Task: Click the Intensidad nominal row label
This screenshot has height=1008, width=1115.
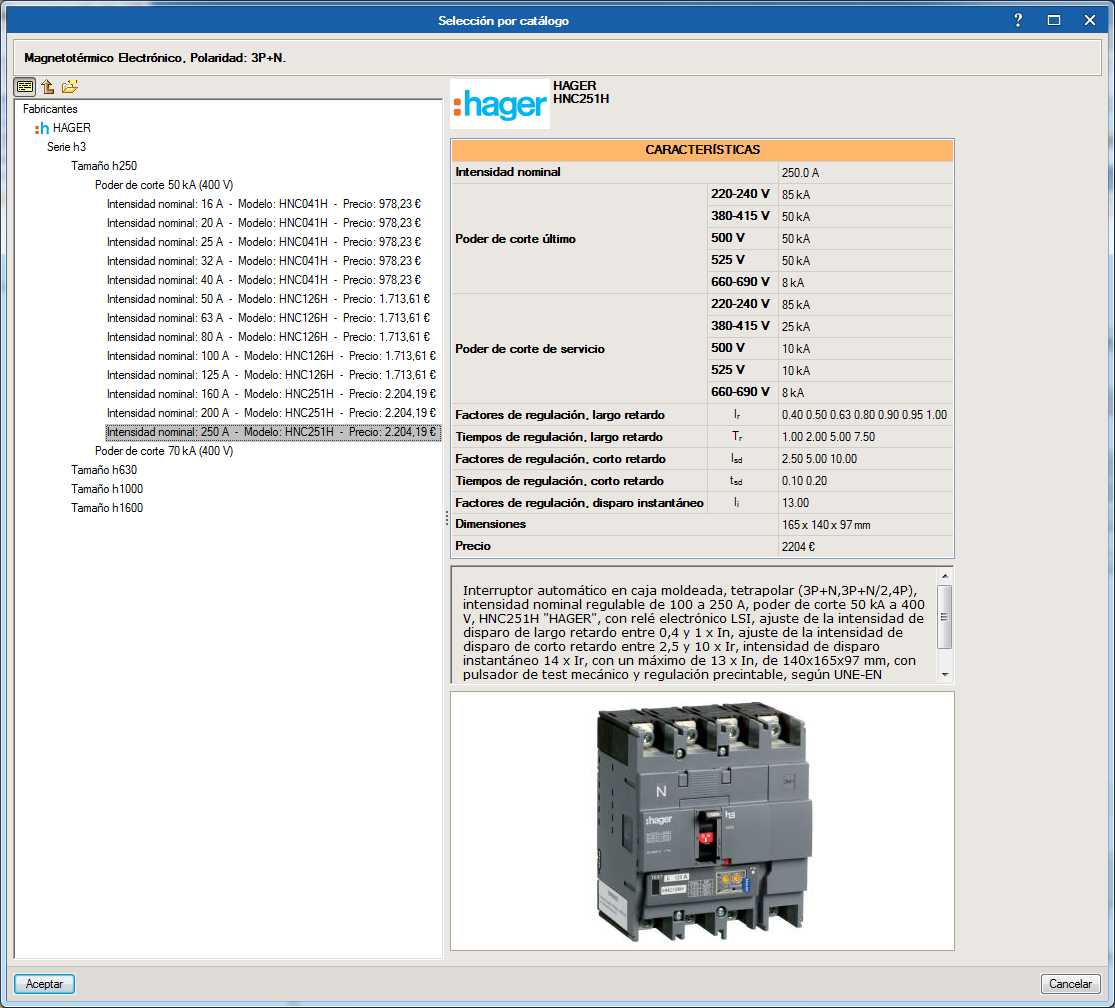Action: click(508, 172)
